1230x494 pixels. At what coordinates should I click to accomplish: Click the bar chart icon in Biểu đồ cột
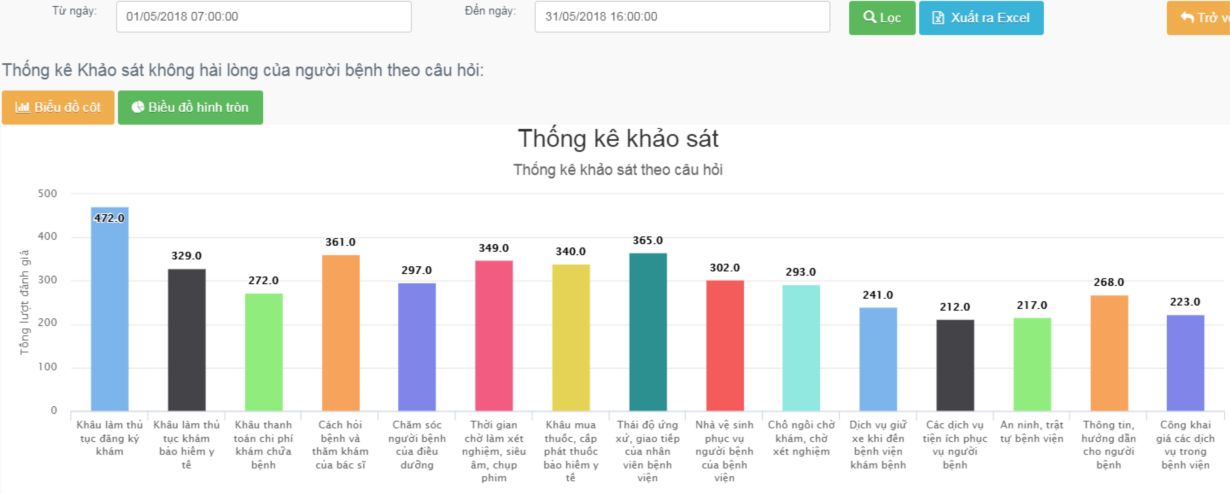click(22, 107)
